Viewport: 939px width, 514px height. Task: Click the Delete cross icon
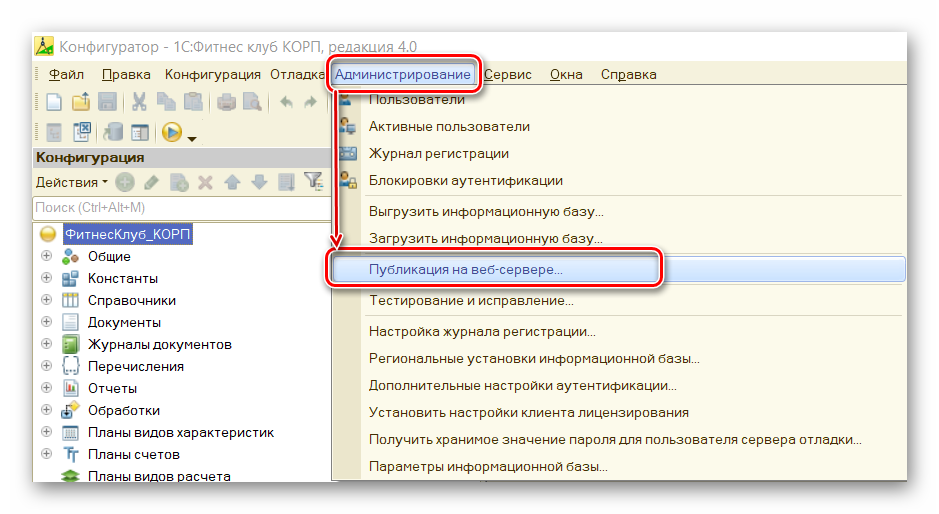tap(205, 182)
